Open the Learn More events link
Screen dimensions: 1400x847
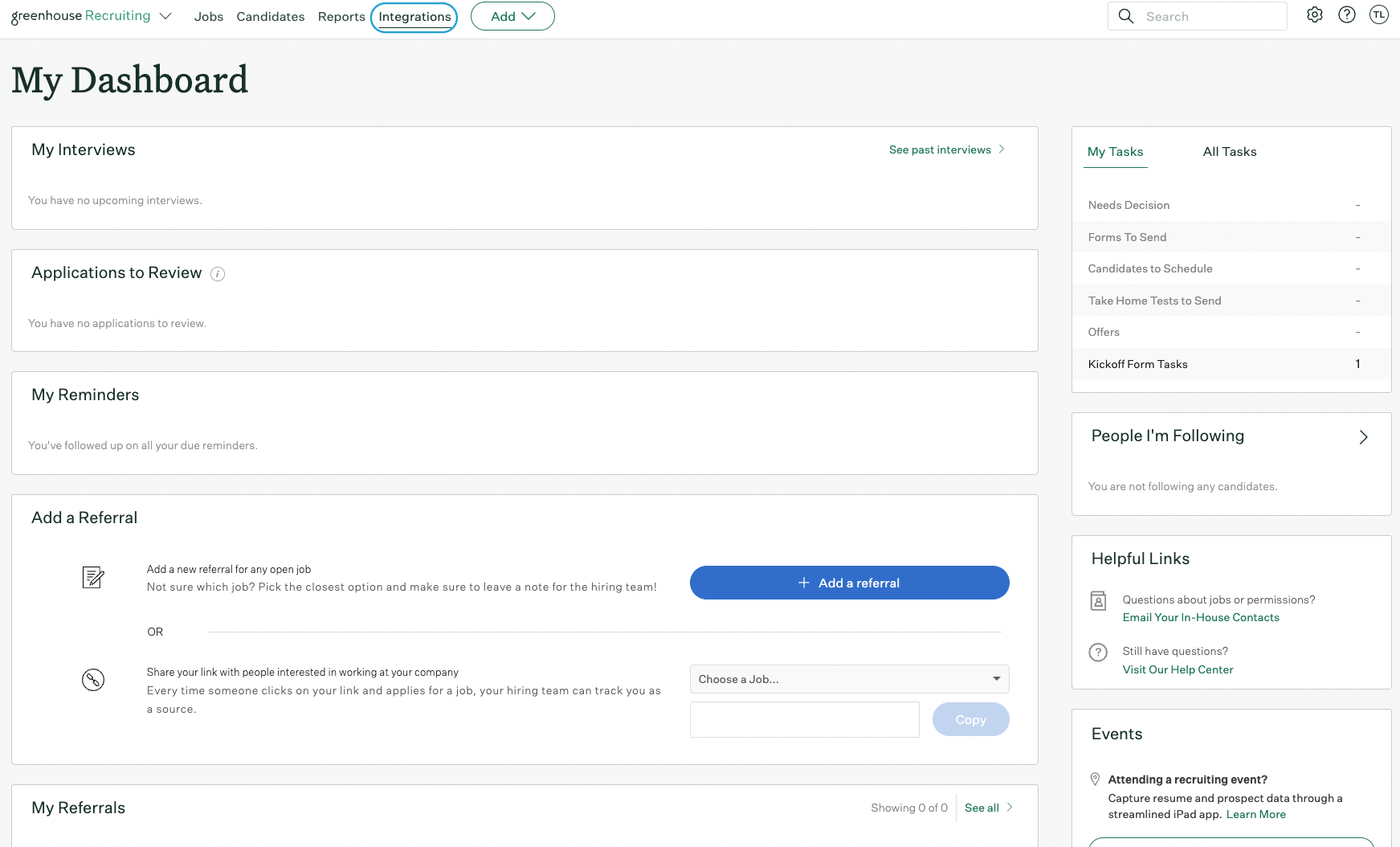pos(1255,814)
